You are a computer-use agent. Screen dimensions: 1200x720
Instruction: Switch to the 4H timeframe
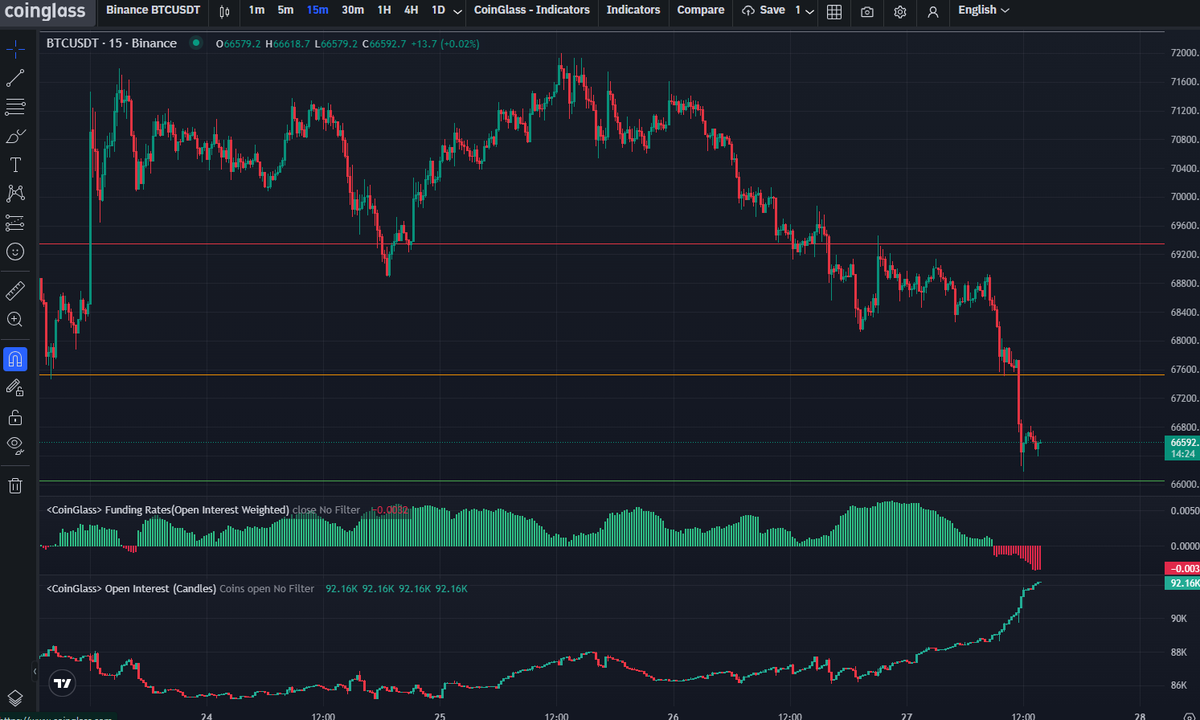click(411, 10)
